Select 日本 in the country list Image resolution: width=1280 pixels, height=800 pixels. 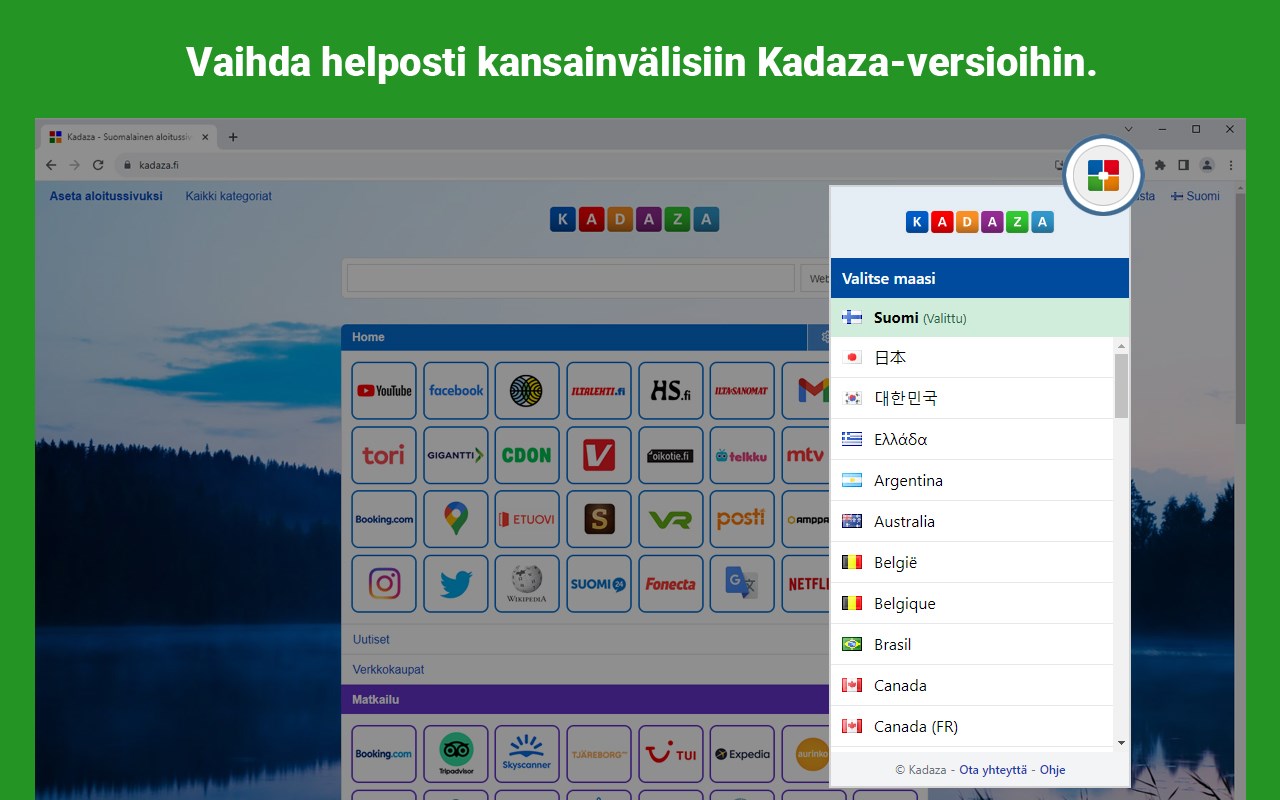pos(972,357)
